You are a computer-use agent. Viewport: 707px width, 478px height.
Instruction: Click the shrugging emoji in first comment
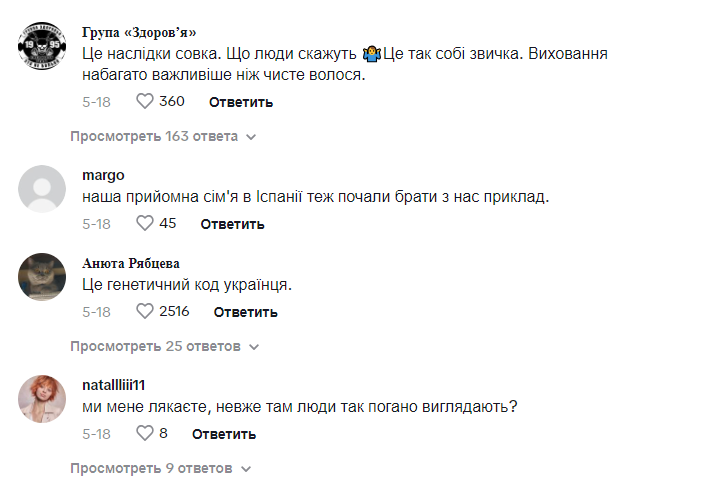click(372, 52)
